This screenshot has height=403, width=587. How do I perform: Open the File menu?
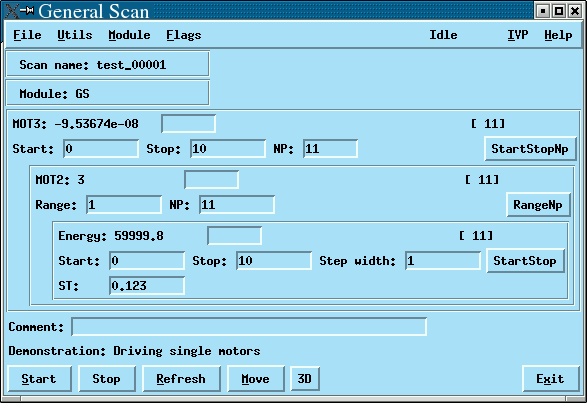(27, 35)
